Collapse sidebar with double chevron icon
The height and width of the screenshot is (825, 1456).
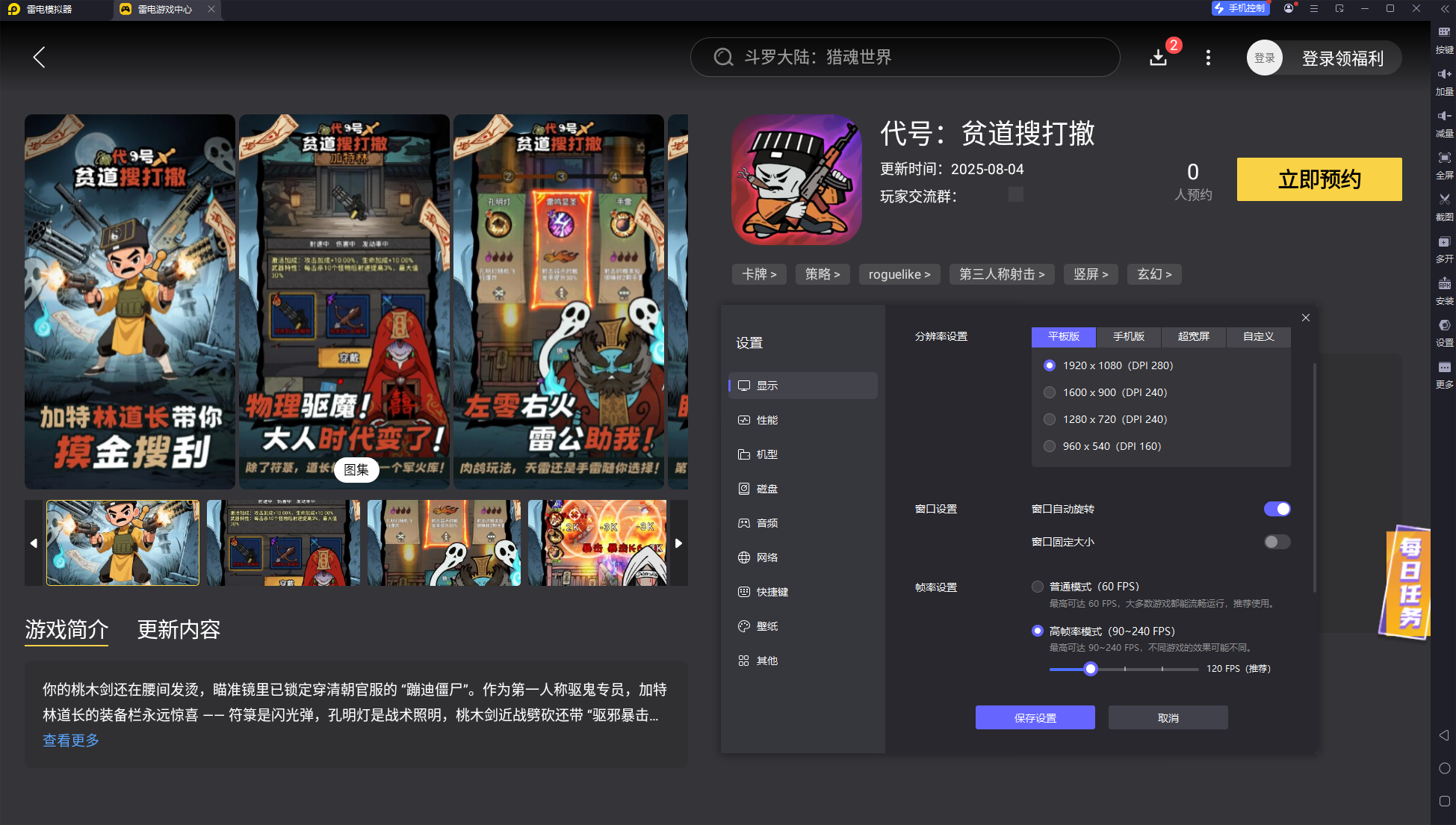coord(1444,8)
